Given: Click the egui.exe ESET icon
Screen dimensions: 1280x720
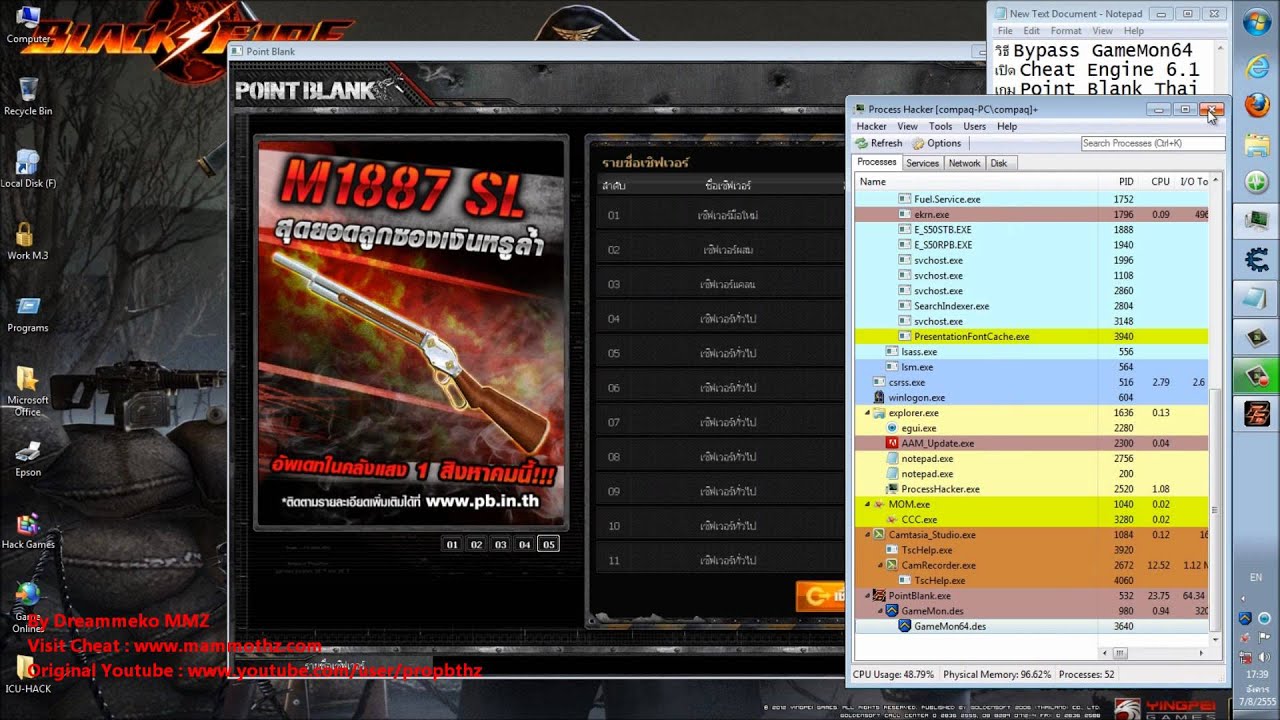Looking at the screenshot, I should (892, 428).
